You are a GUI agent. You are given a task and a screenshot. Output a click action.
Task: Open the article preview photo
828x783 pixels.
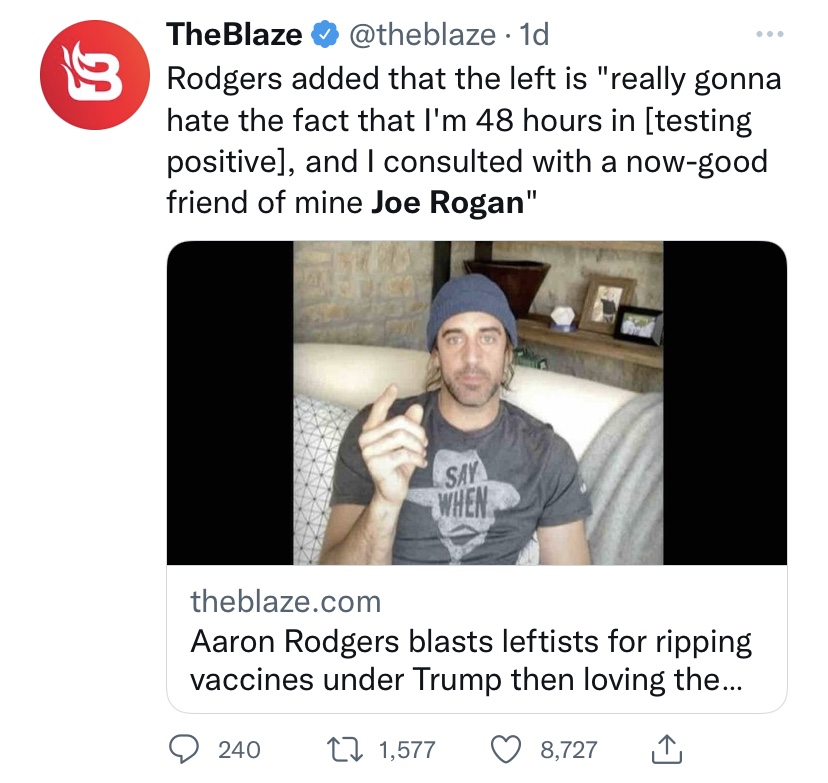[x=476, y=403]
